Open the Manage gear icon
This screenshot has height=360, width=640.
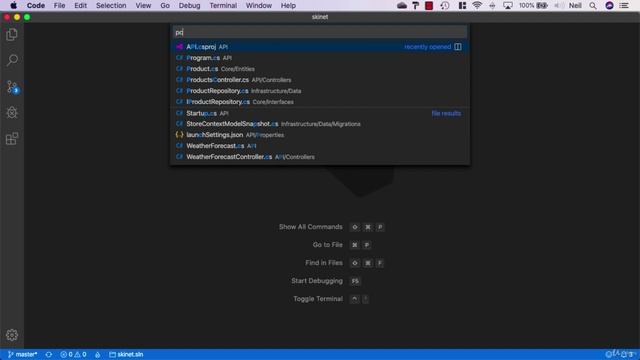(x=12, y=335)
